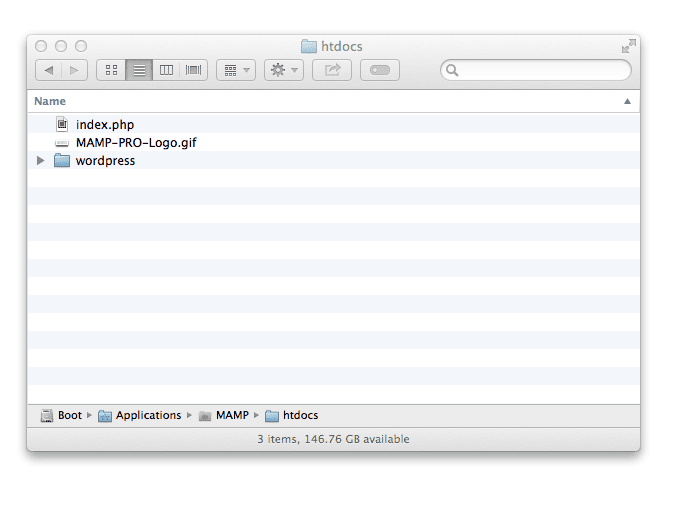Jump to Boot in the path bar

pos(70,415)
